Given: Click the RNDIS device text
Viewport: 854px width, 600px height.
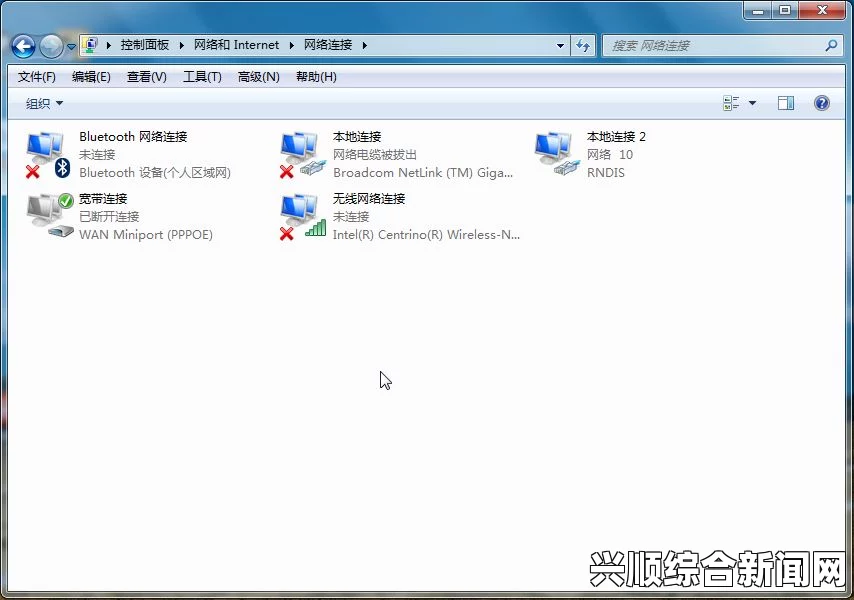Looking at the screenshot, I should [x=606, y=173].
